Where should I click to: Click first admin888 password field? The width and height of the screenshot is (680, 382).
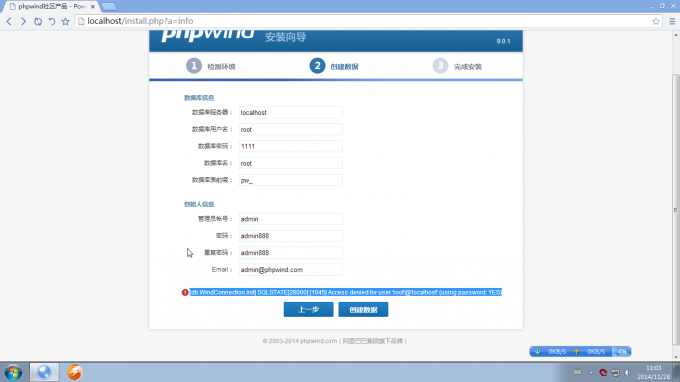tap(291, 236)
